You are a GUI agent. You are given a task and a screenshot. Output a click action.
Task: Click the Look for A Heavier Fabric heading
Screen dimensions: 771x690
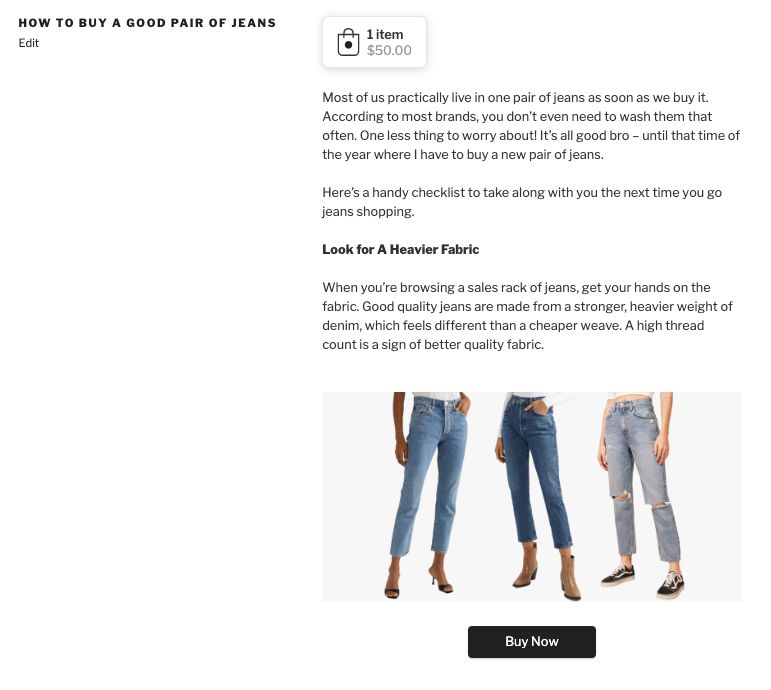(401, 249)
